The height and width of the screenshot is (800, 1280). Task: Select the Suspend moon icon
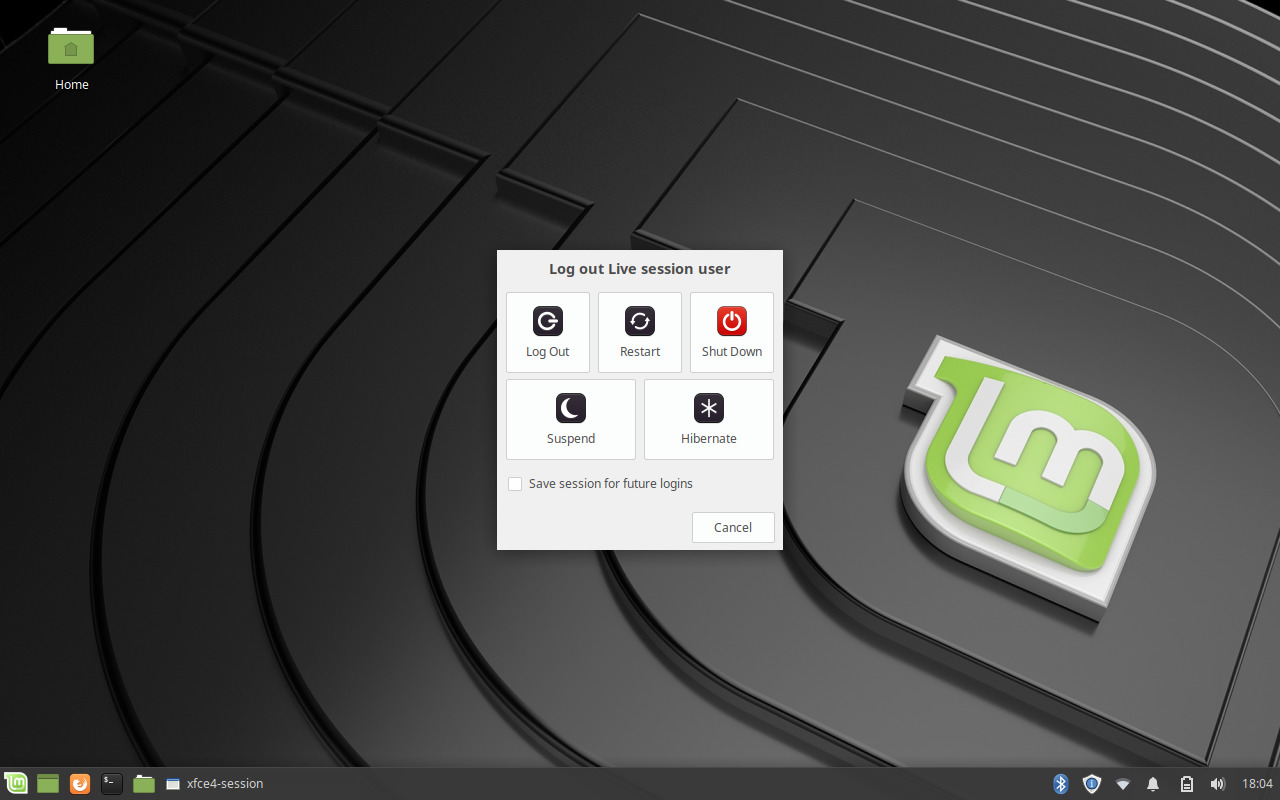tap(570, 408)
